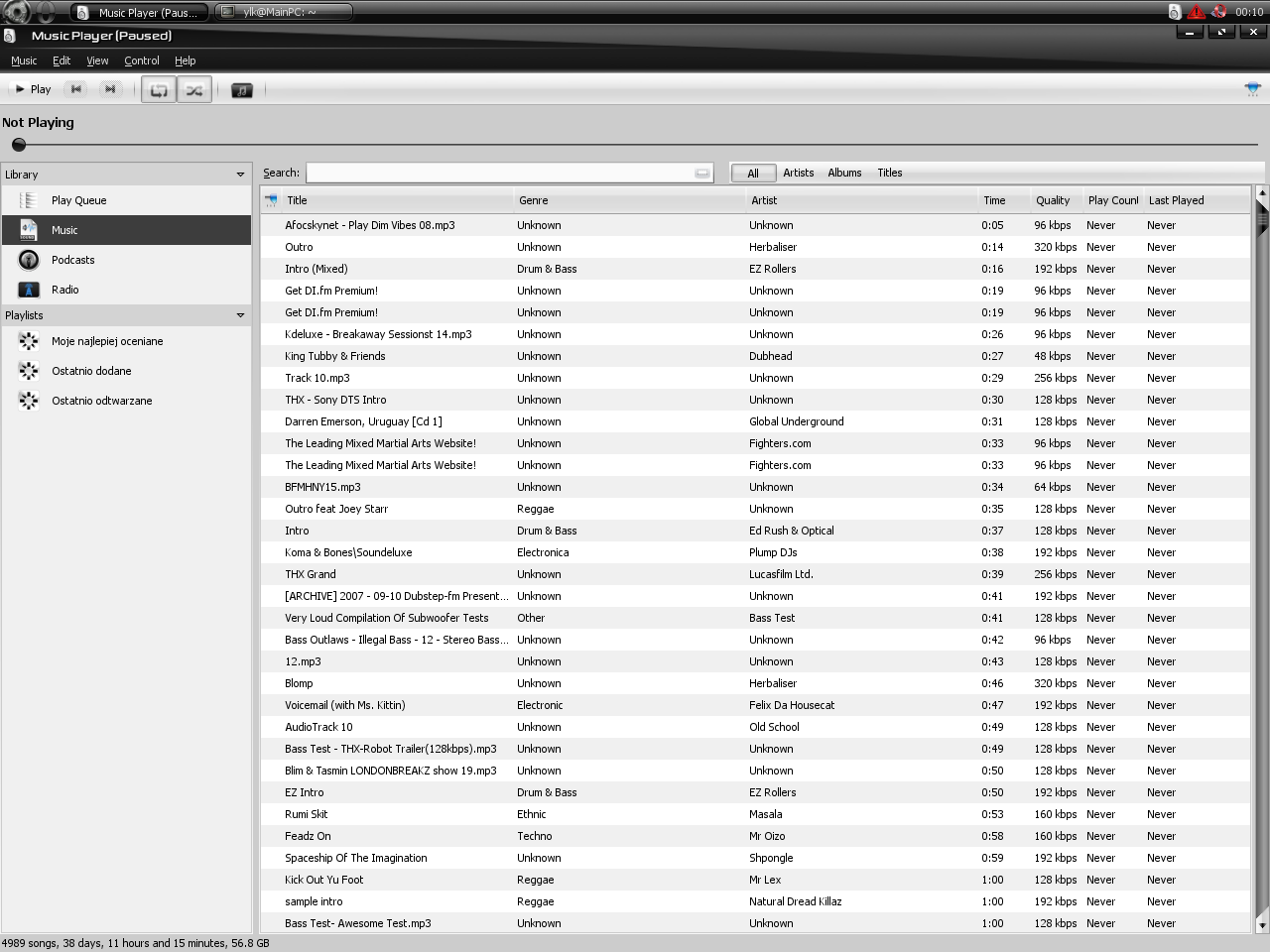Collapse the Playlists section arrow

[240, 315]
